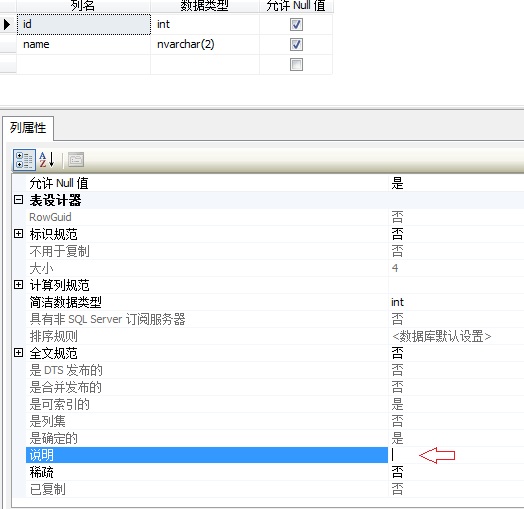Select the 允许 Null 值 property row

click(x=275, y=183)
